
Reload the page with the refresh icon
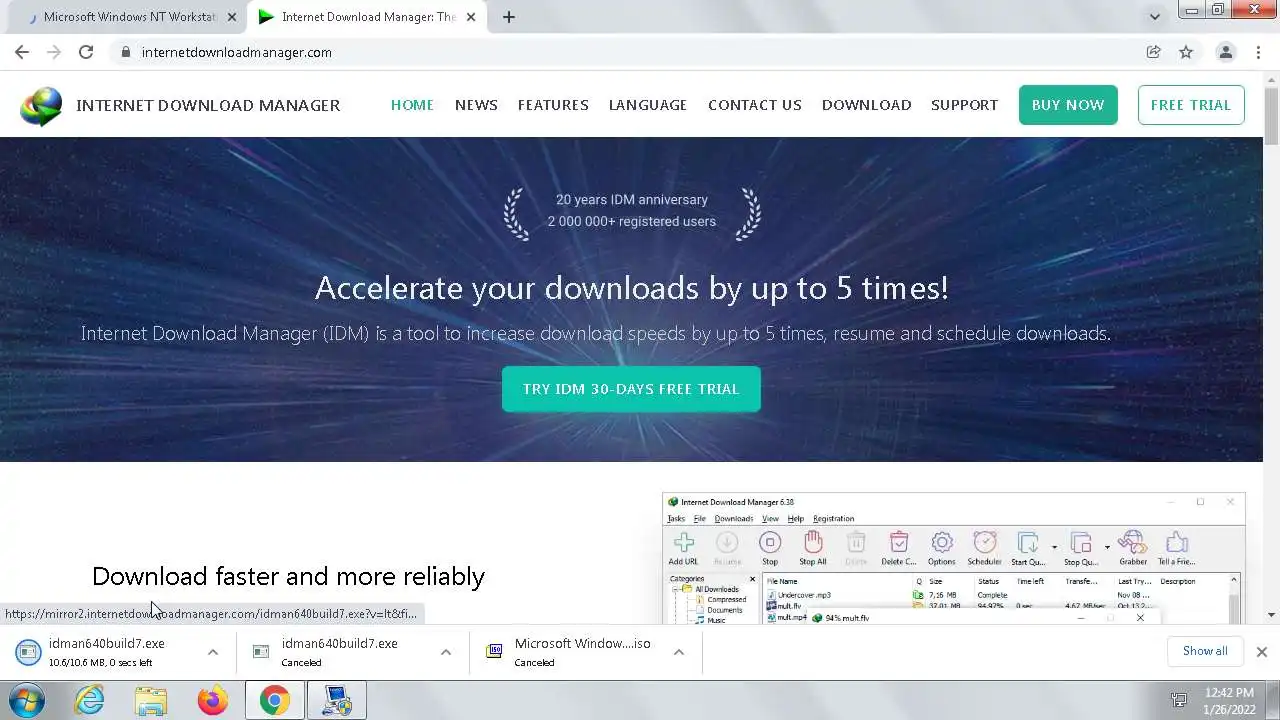click(86, 52)
